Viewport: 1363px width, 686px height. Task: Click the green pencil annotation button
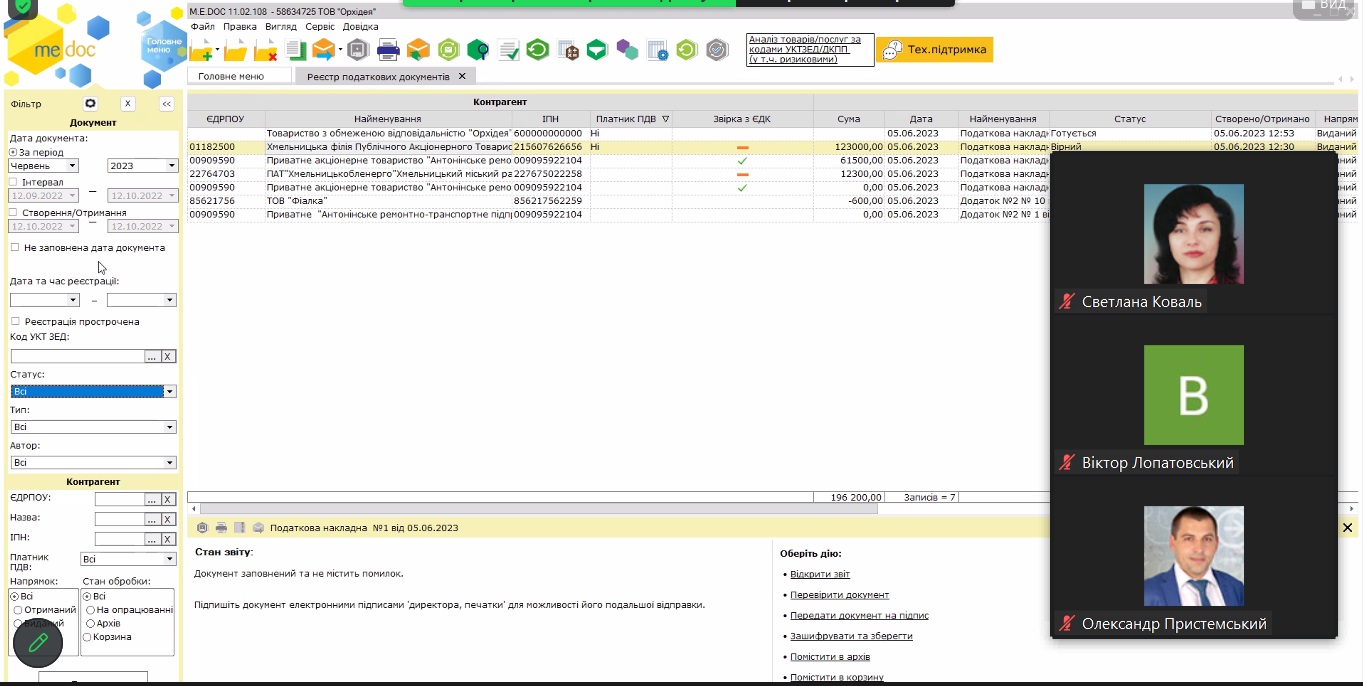(x=38, y=641)
